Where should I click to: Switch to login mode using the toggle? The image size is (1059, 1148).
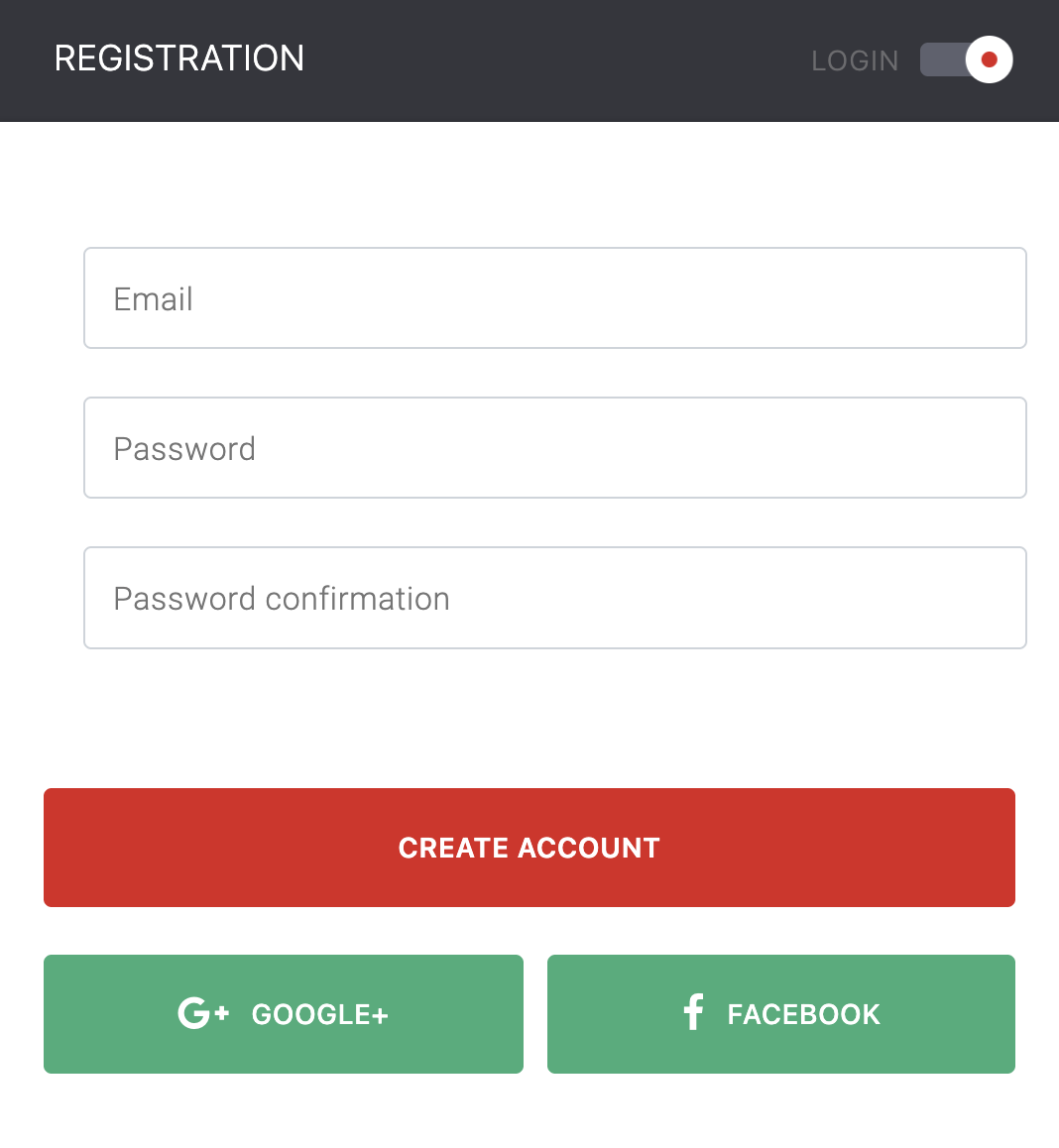click(966, 59)
